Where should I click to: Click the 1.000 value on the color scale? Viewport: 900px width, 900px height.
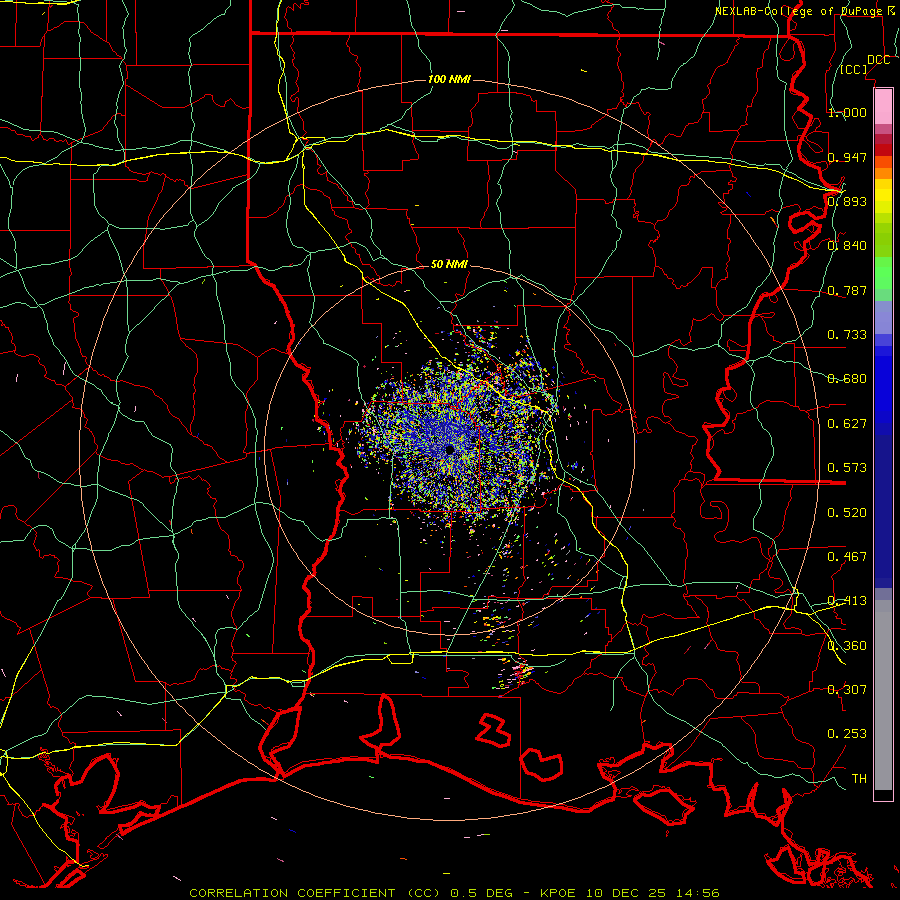[847, 112]
